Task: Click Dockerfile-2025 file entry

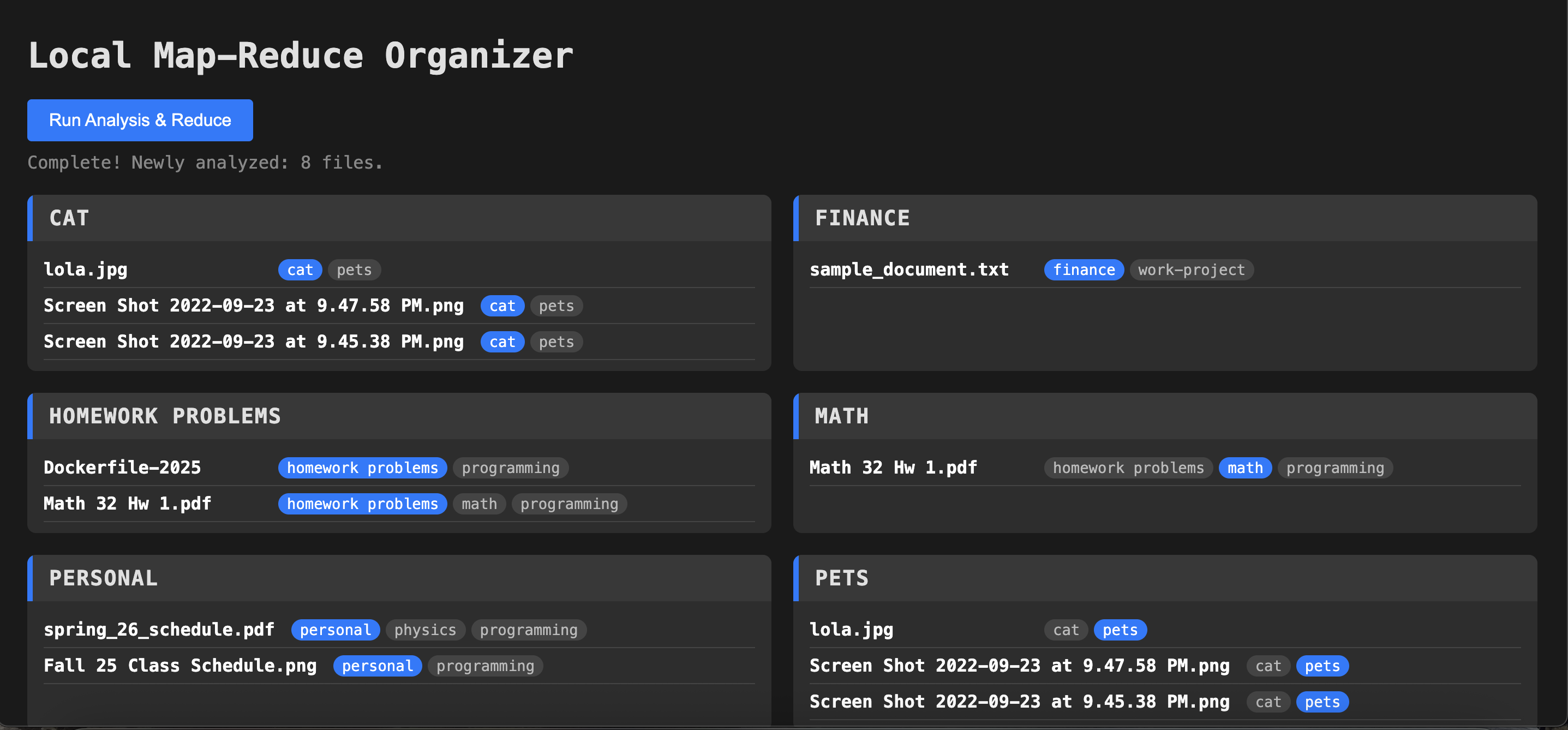Action: coord(122,468)
